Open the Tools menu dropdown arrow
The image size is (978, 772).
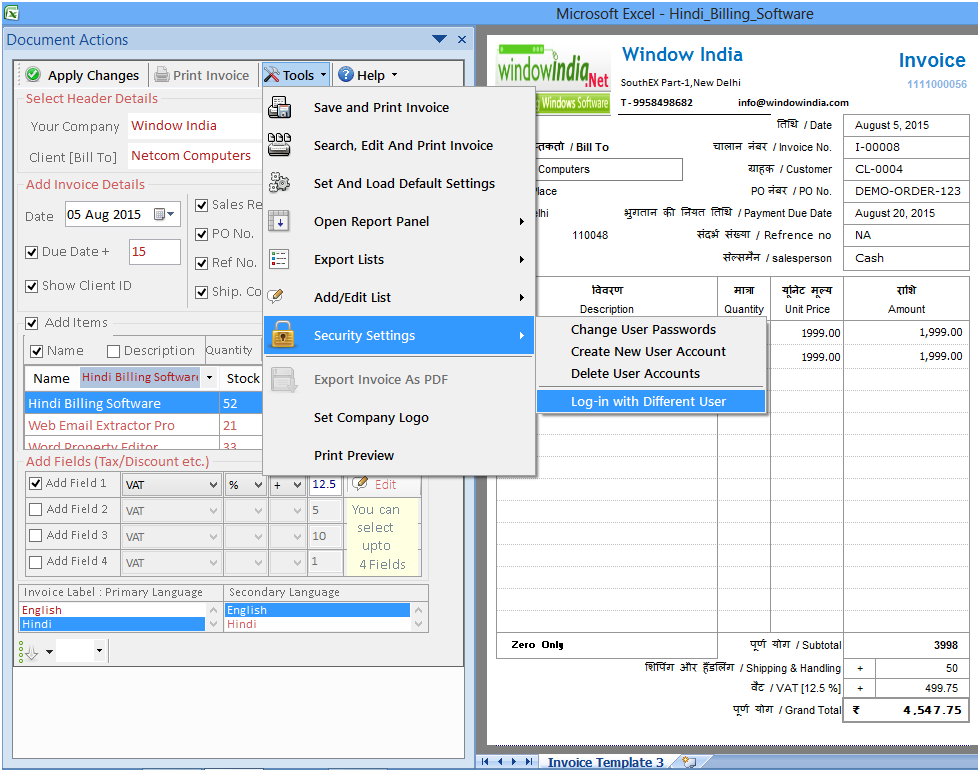pyautogui.click(x=323, y=75)
